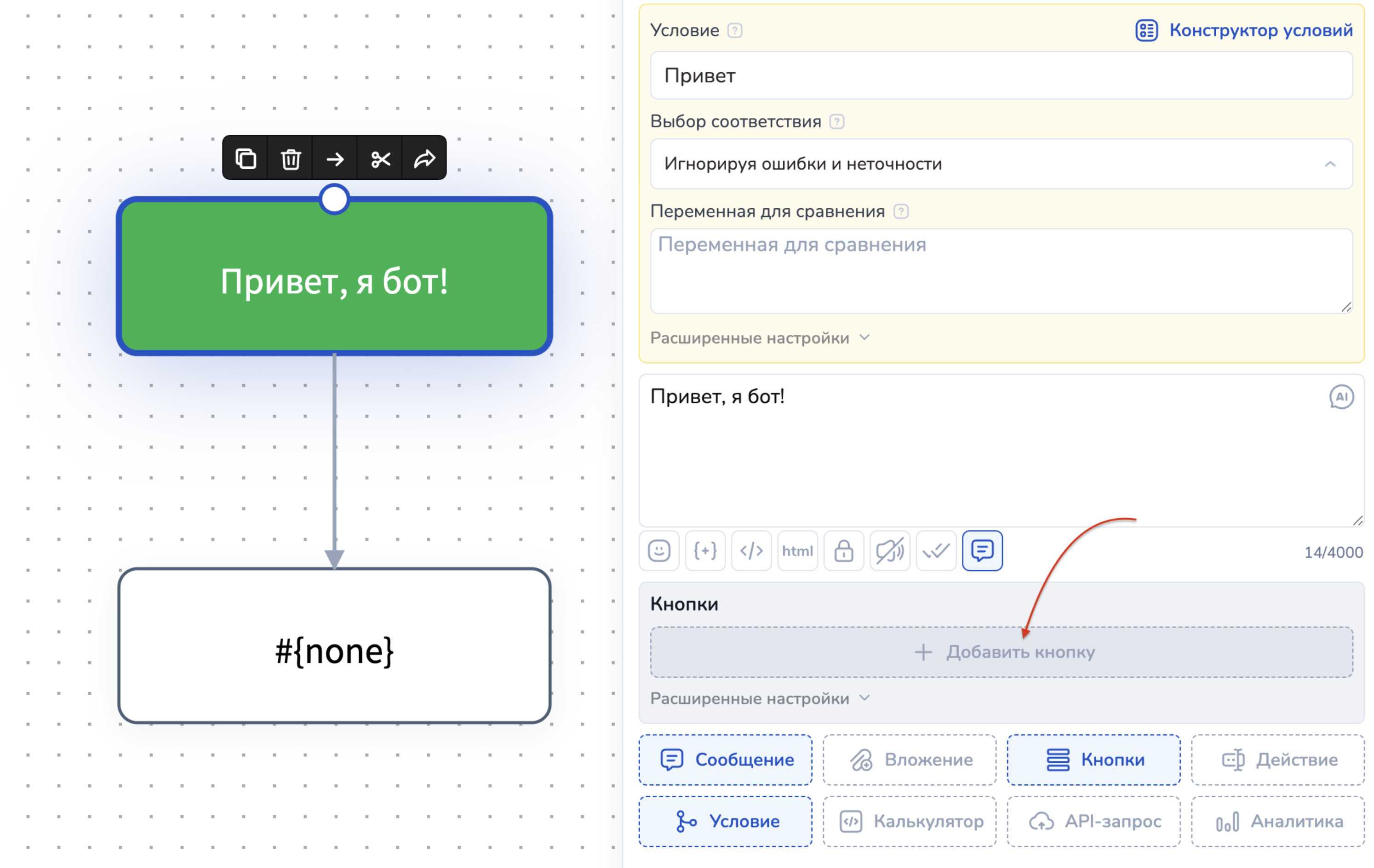The height and width of the screenshot is (868, 1374).
Task: Click the green Привет, я бот! block
Action: click(x=334, y=277)
